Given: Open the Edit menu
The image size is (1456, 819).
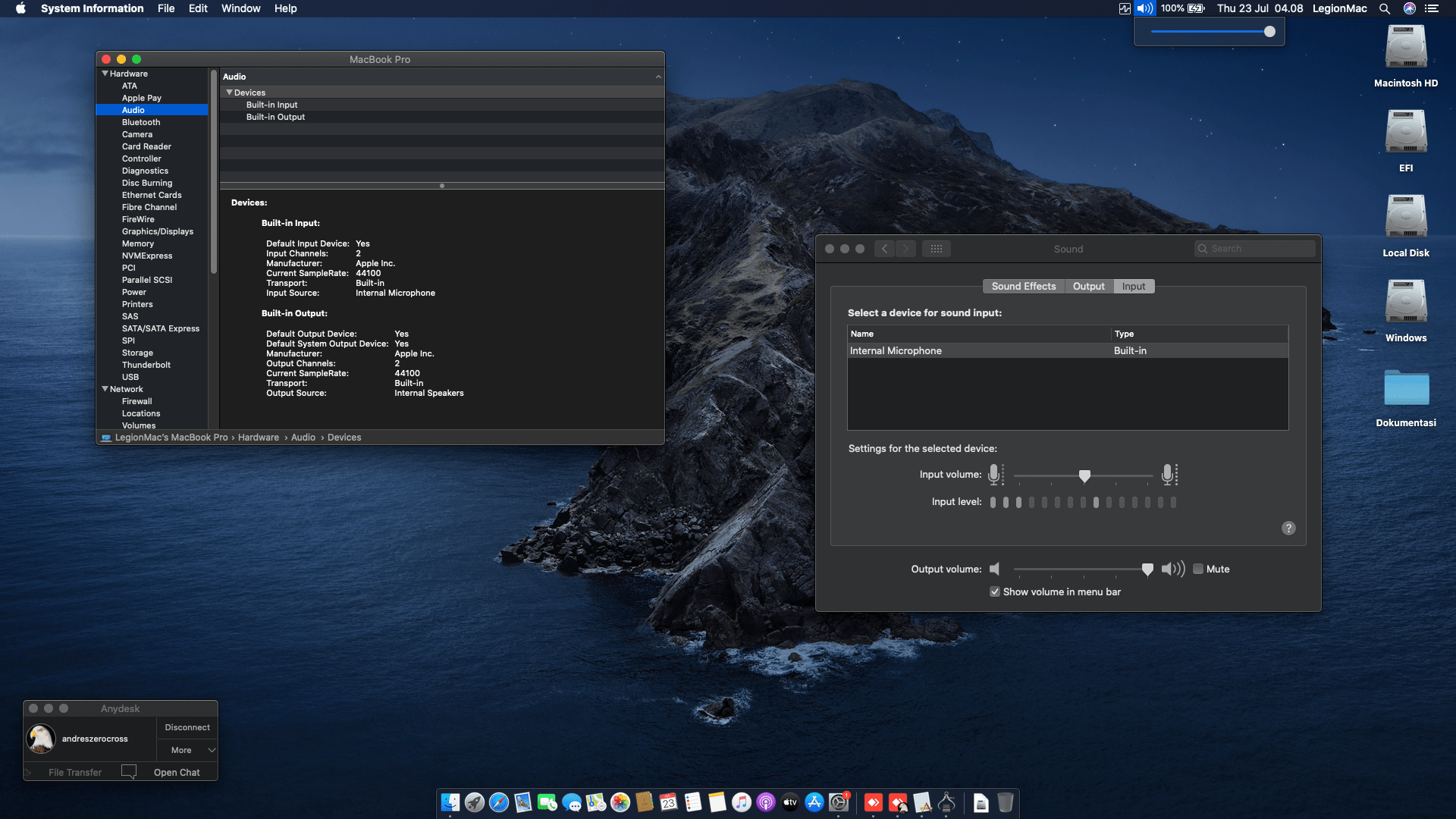Looking at the screenshot, I should [x=198, y=8].
